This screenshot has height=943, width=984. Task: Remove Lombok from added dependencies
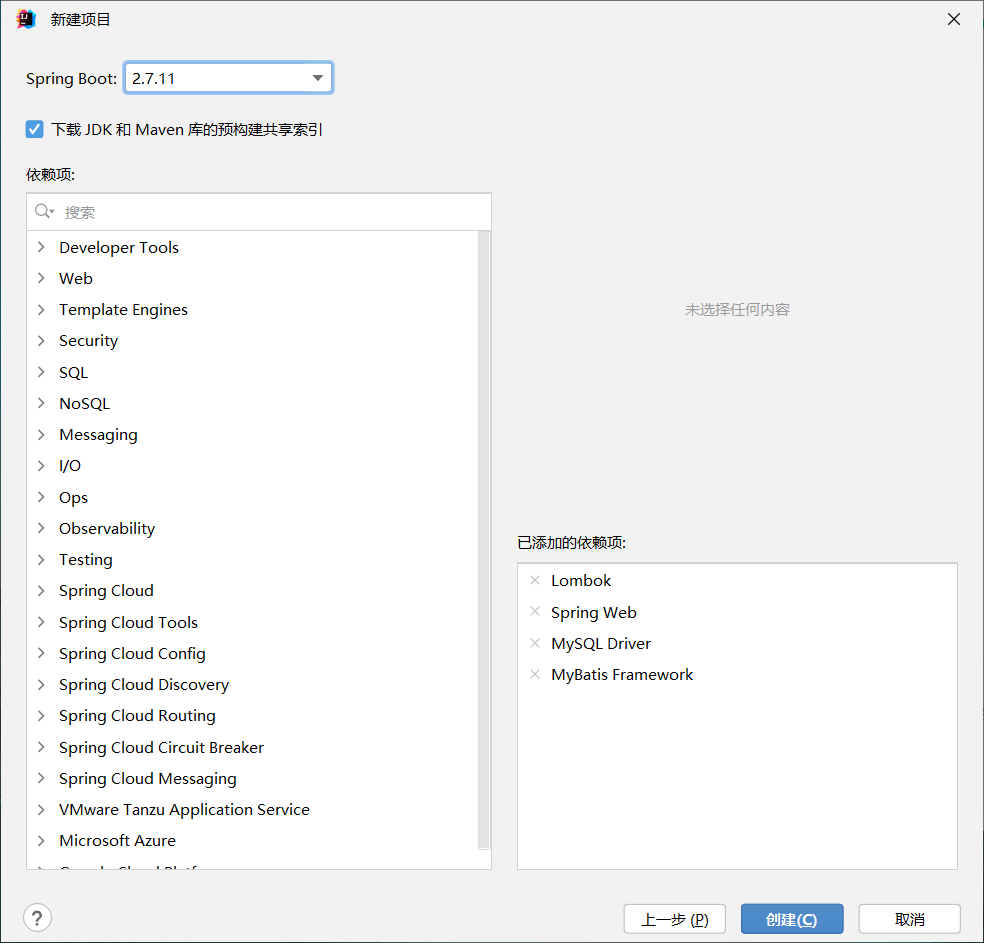coord(535,580)
